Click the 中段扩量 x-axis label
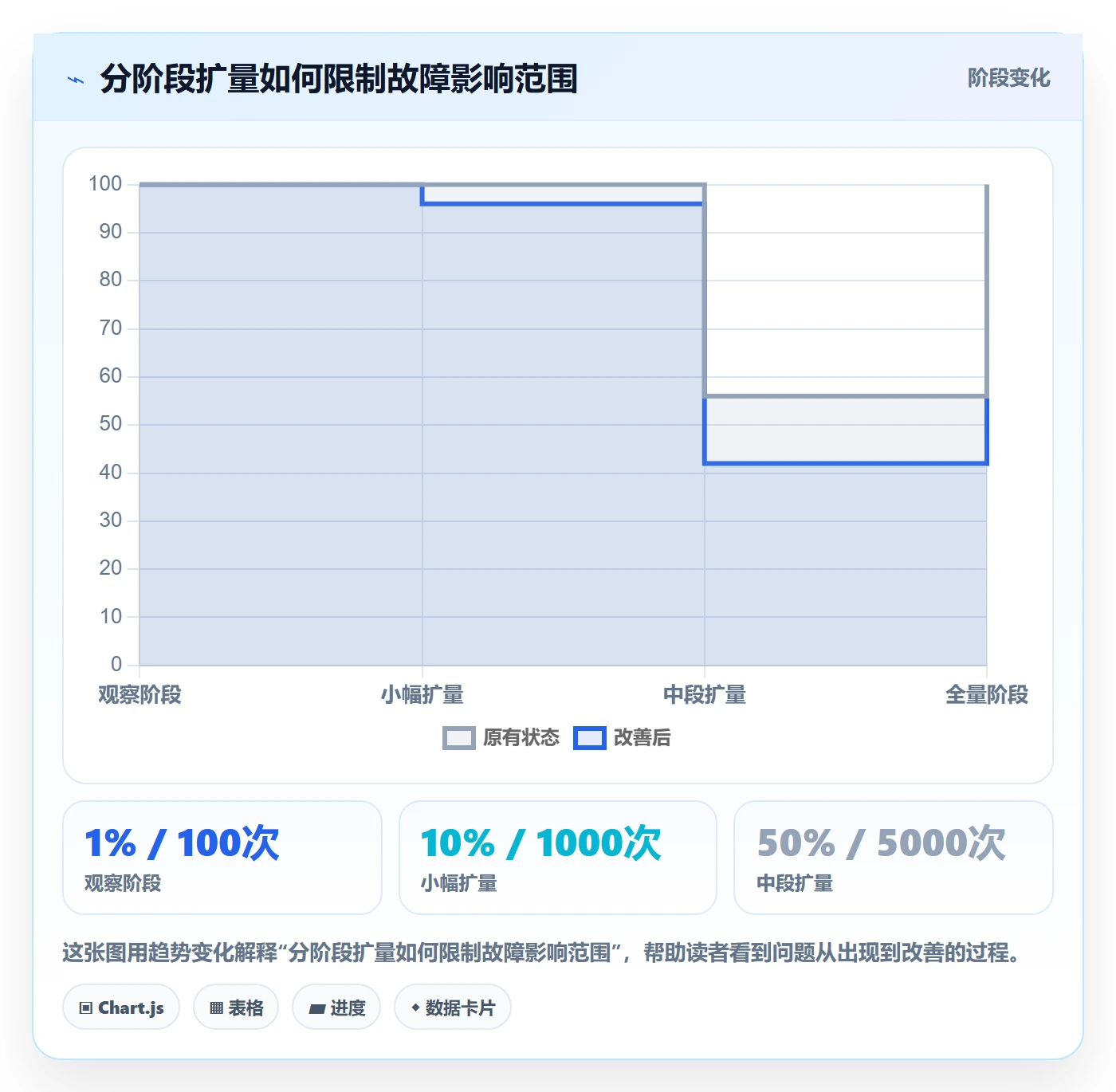 [705, 695]
